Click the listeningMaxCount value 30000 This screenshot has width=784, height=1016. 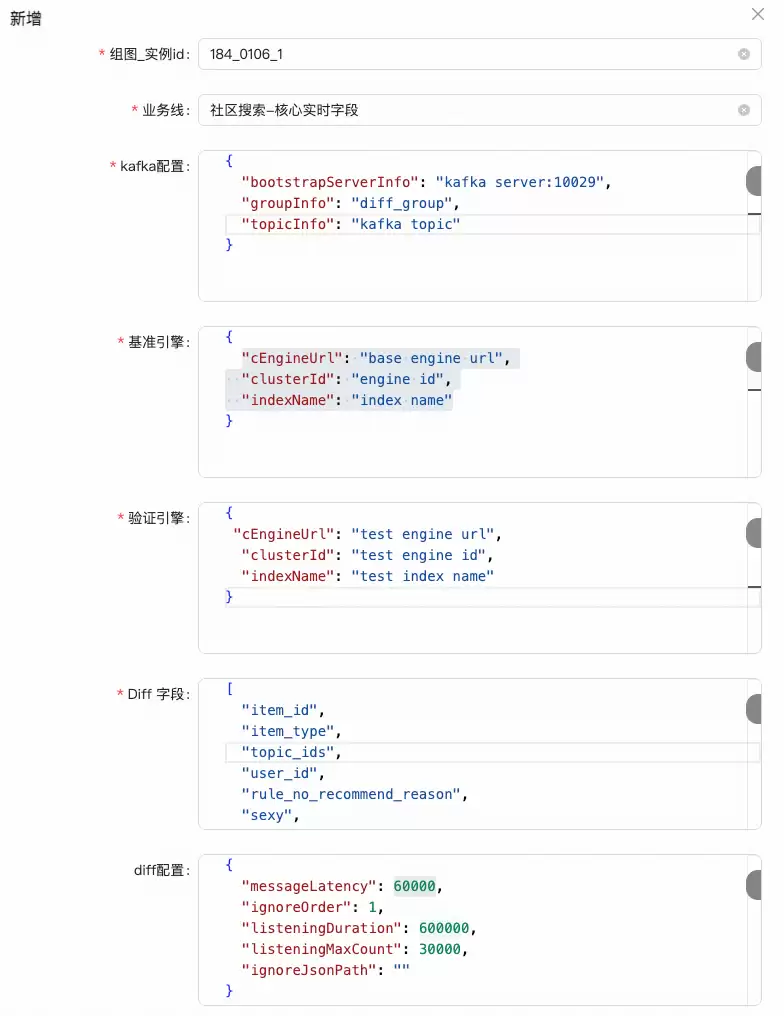click(x=440, y=949)
